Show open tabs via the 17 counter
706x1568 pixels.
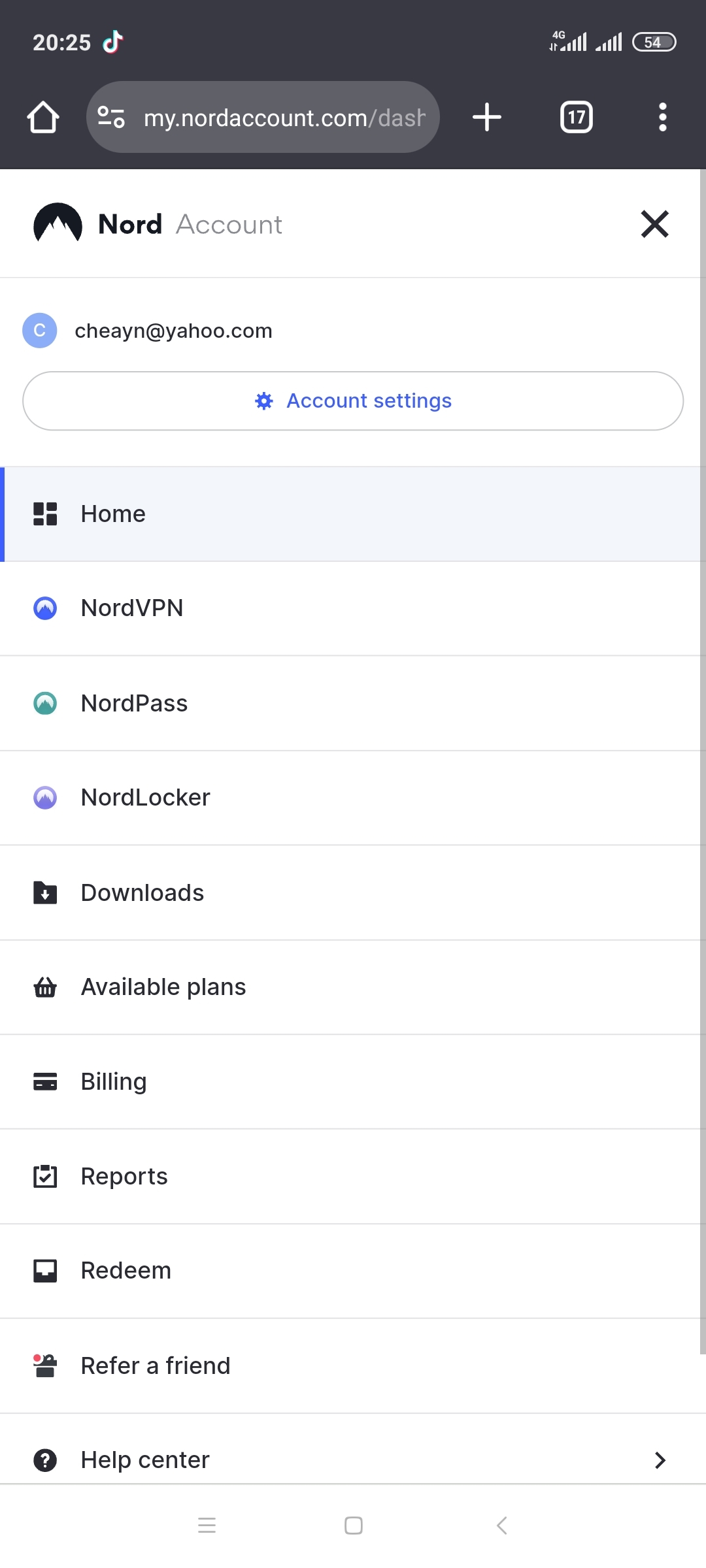pos(577,118)
